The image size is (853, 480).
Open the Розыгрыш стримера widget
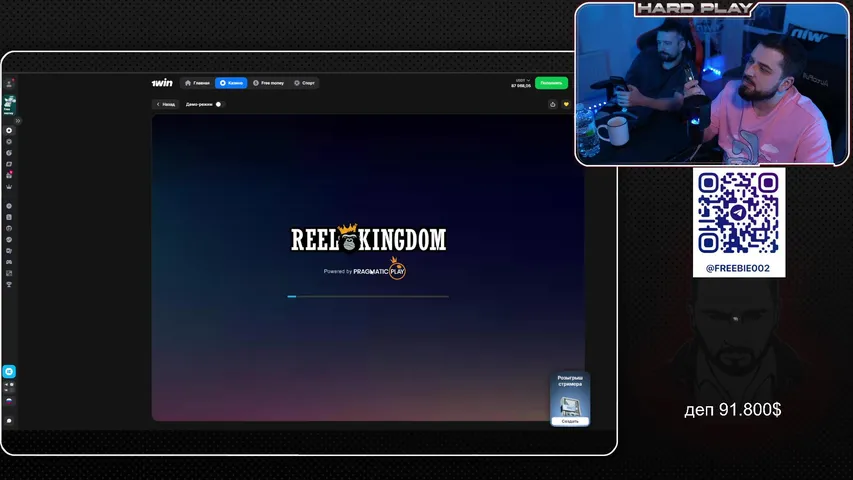click(570, 399)
